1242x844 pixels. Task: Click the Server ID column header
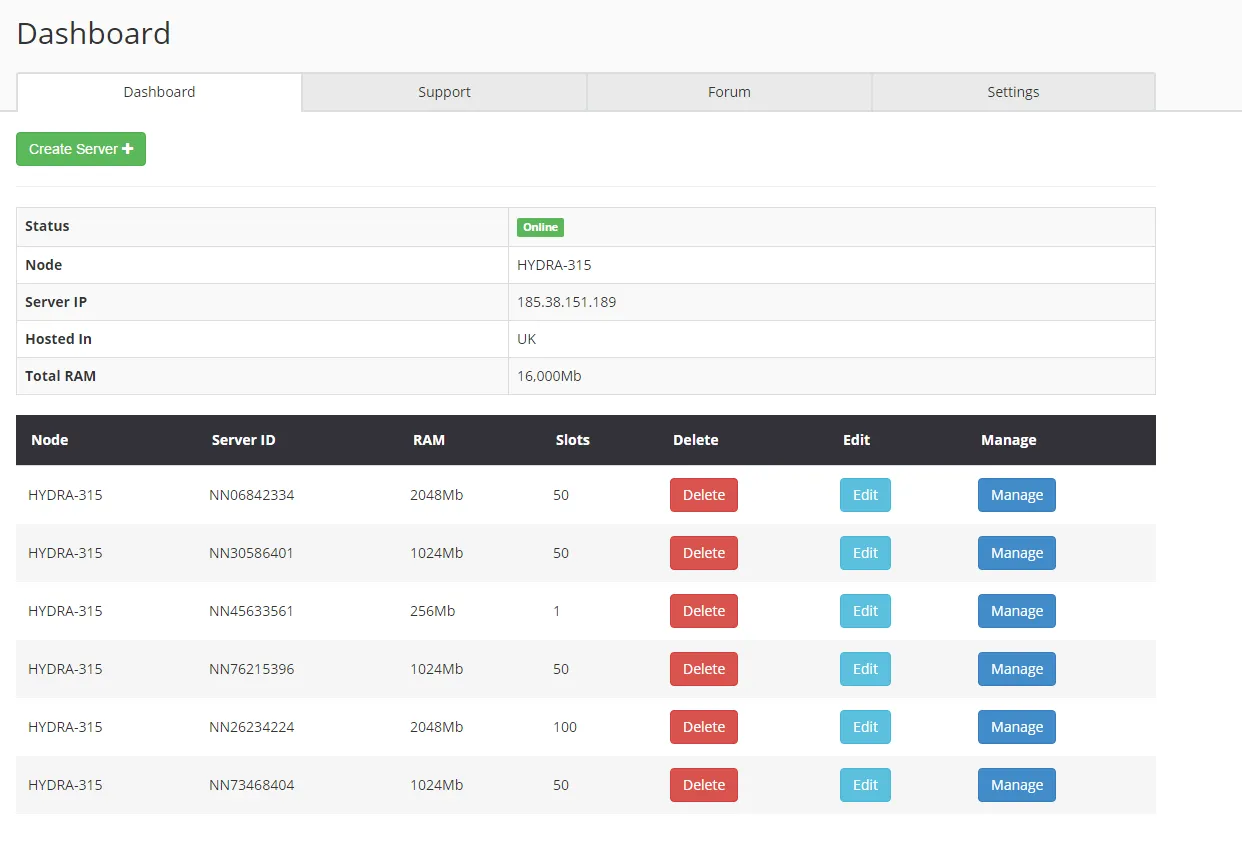coord(243,440)
